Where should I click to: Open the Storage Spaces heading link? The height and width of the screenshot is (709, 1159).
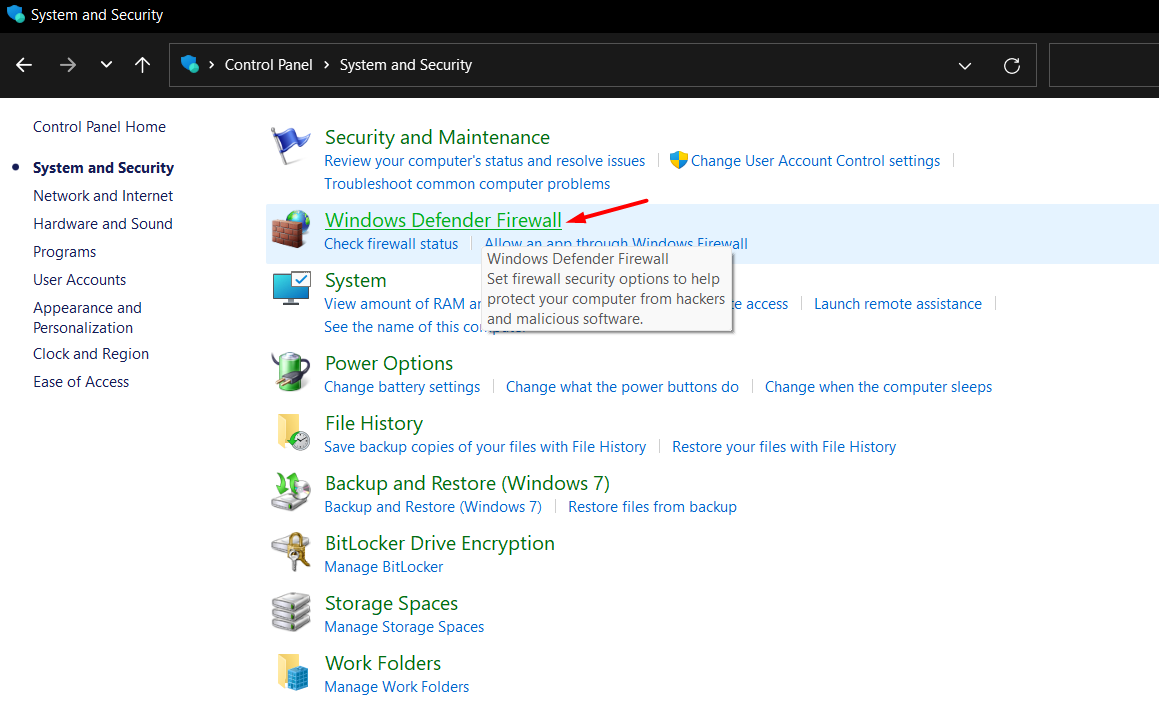[392, 603]
